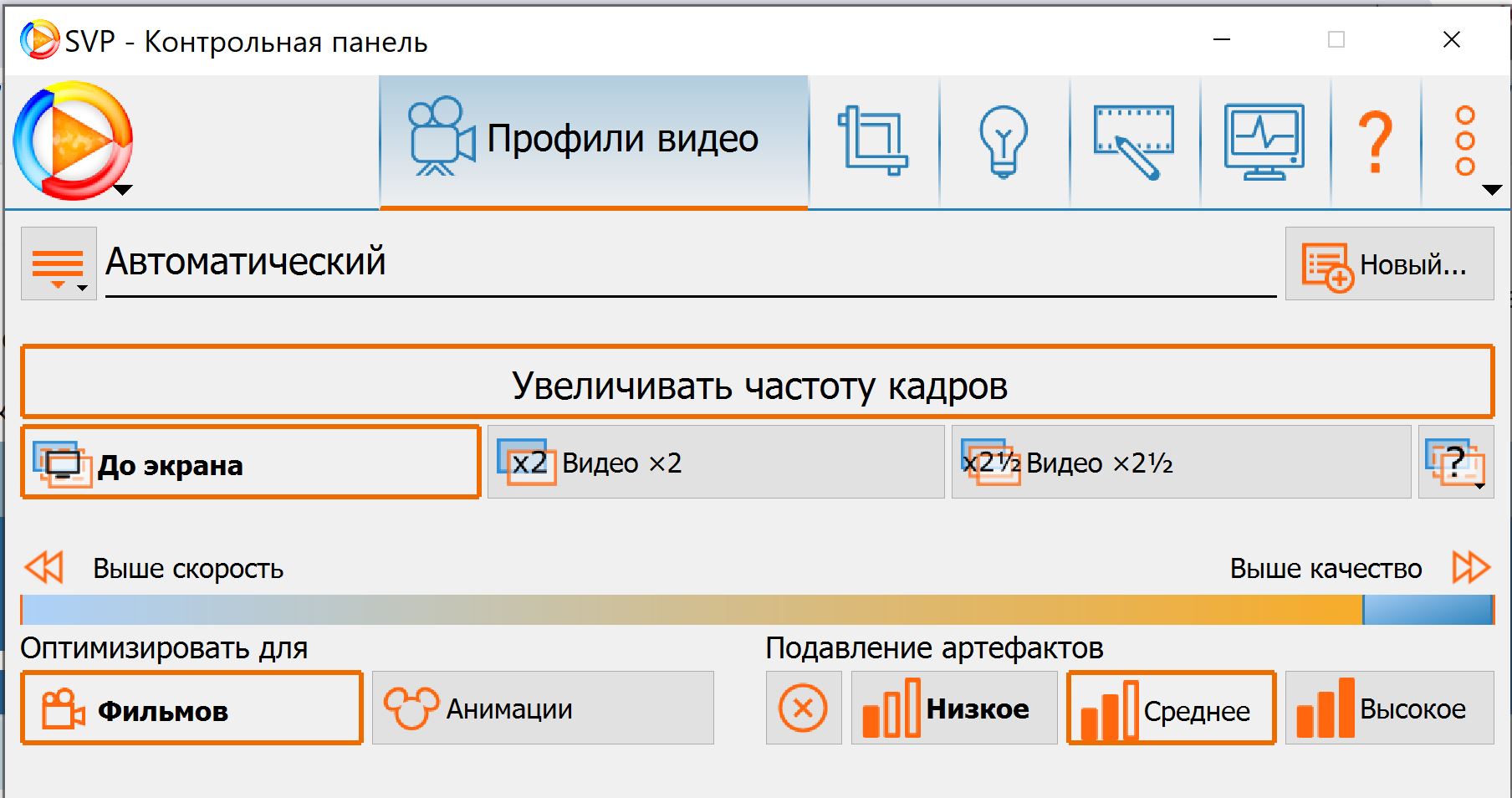The width and height of the screenshot is (1512, 798).
Task: Open the performance monitor icon
Action: click(1264, 141)
